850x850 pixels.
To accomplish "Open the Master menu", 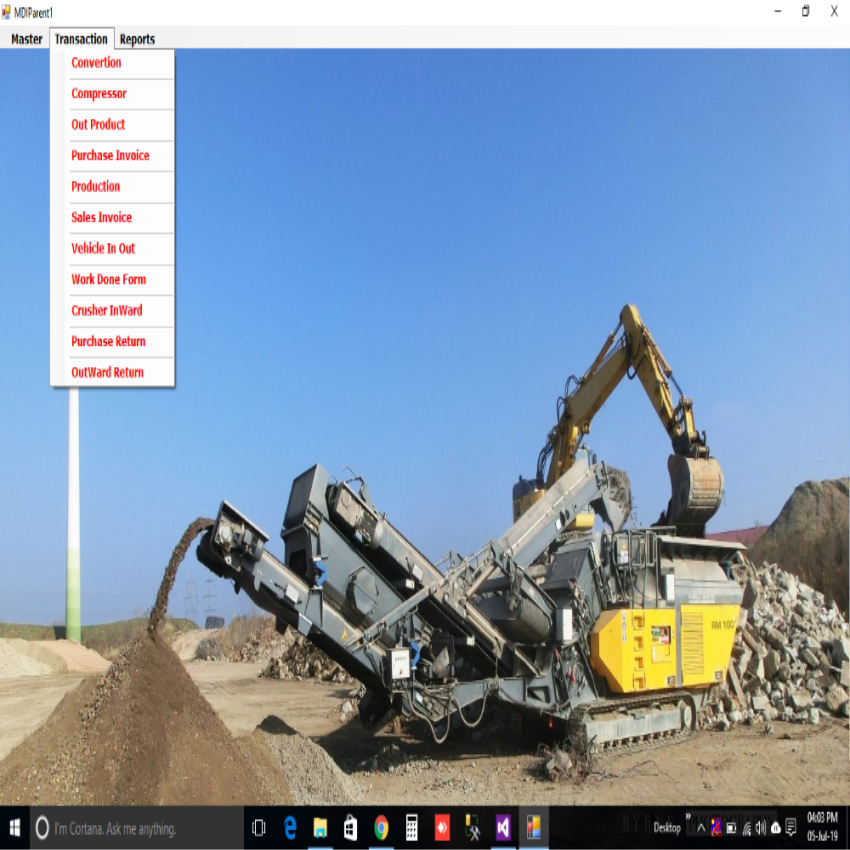I will (x=27, y=39).
